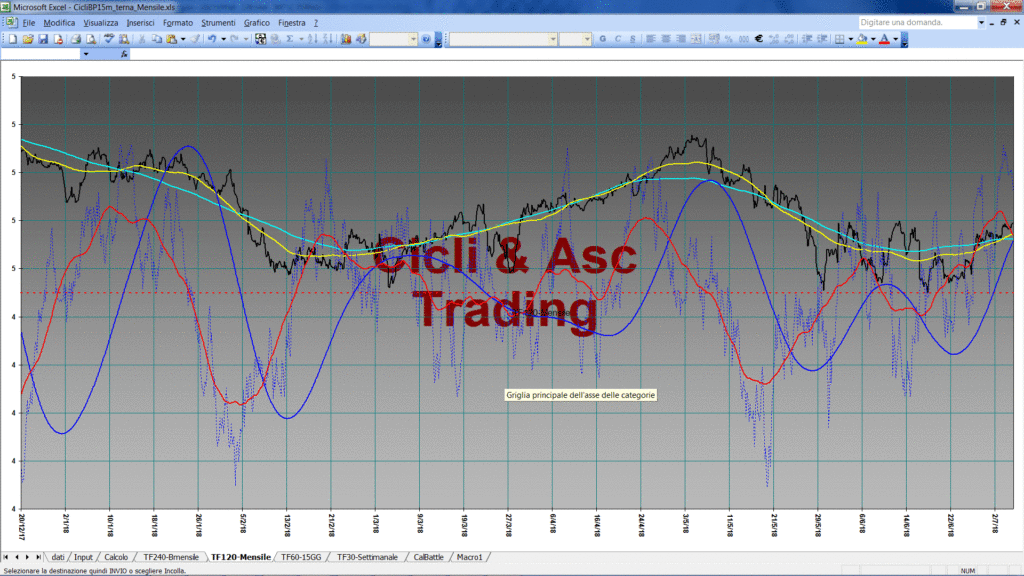Click the AutoSum sigma icon
The image size is (1024, 576).
[x=290, y=39]
